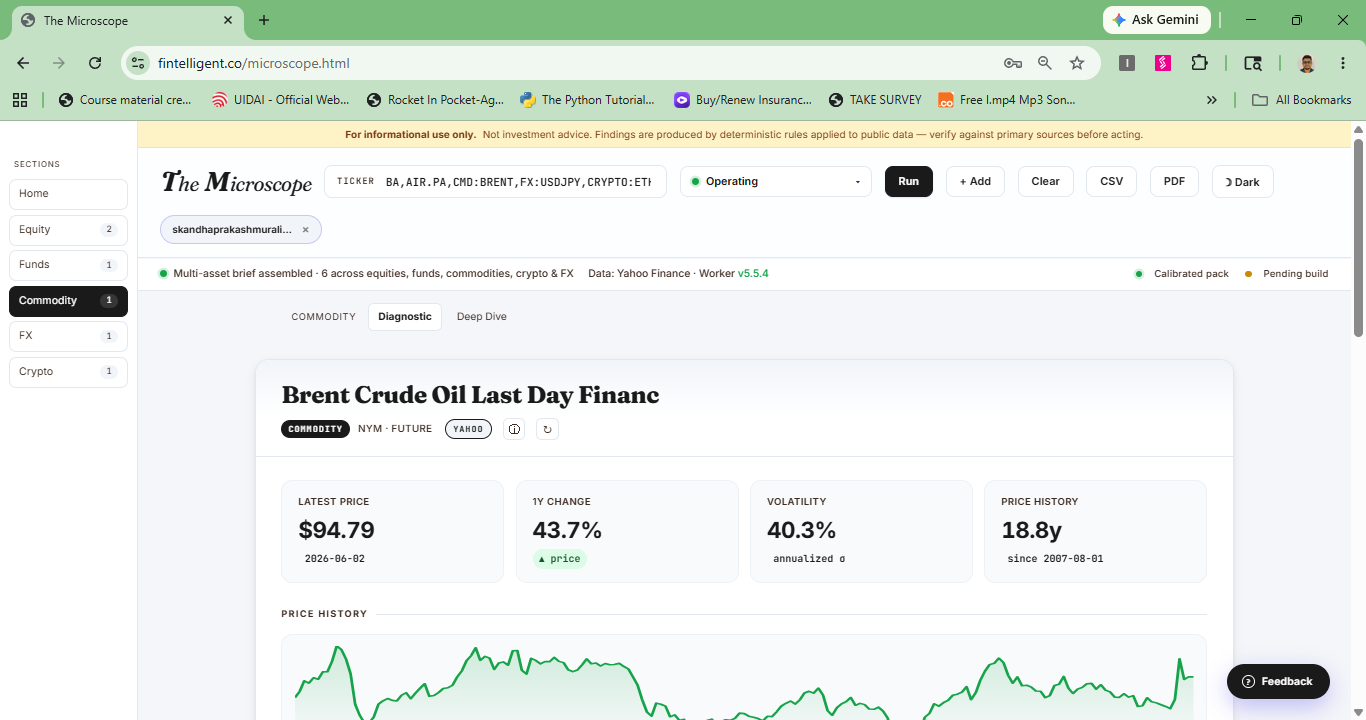Open The Python Tutorial bookmark
1366x720 pixels.
point(588,100)
